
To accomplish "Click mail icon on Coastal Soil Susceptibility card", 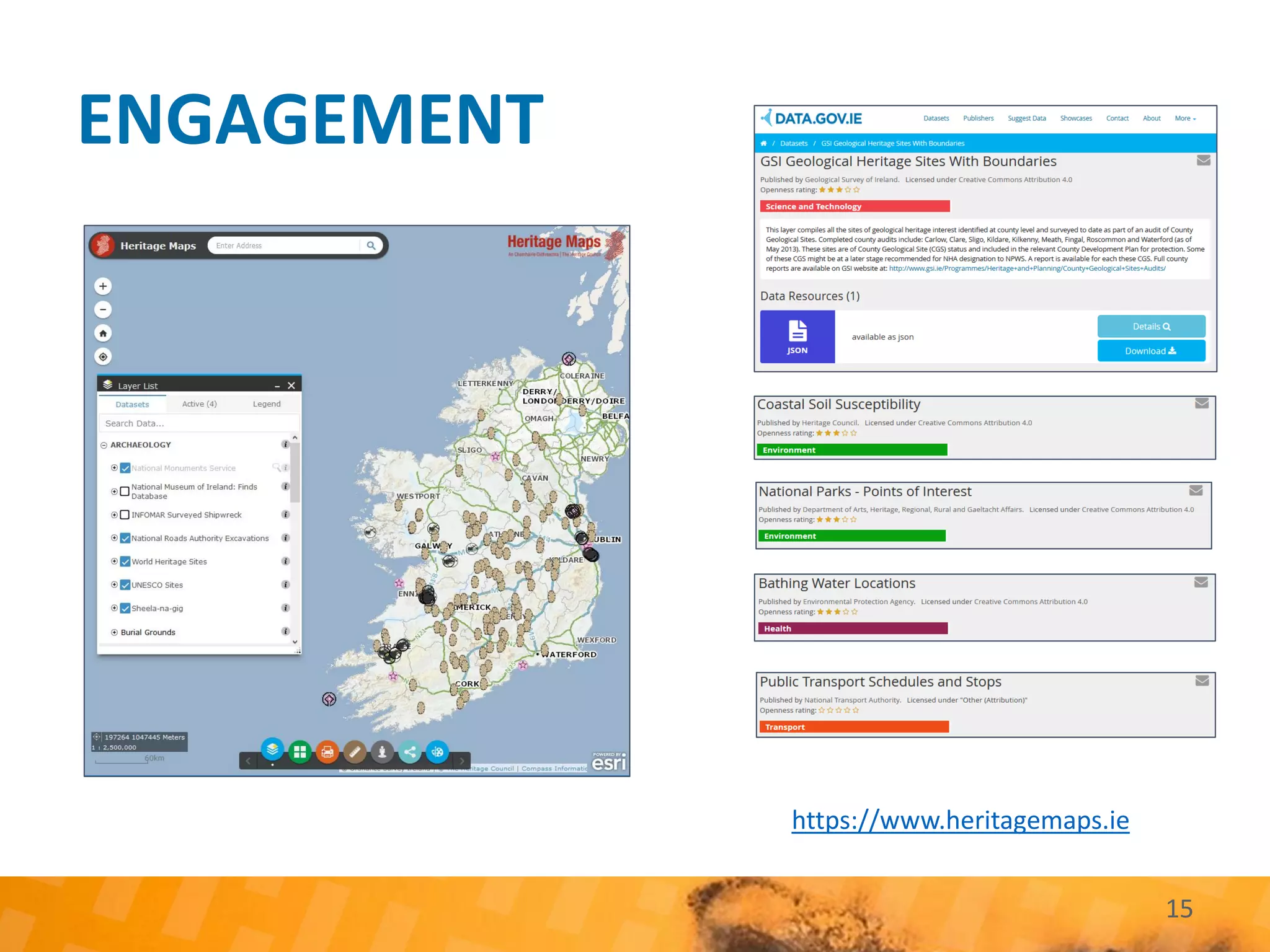I will tap(1202, 403).
